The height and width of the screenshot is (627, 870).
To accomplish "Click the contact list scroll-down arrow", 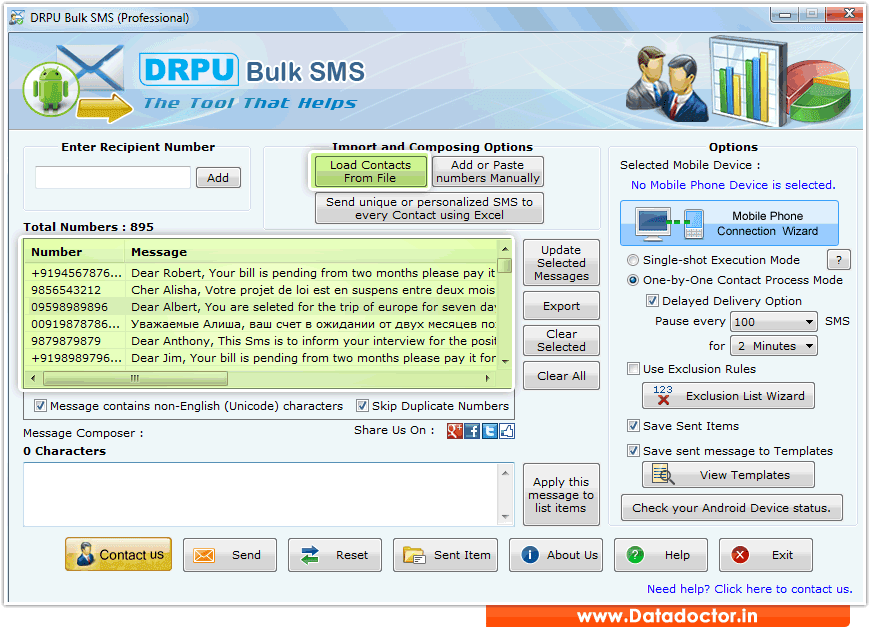I will click(x=505, y=361).
